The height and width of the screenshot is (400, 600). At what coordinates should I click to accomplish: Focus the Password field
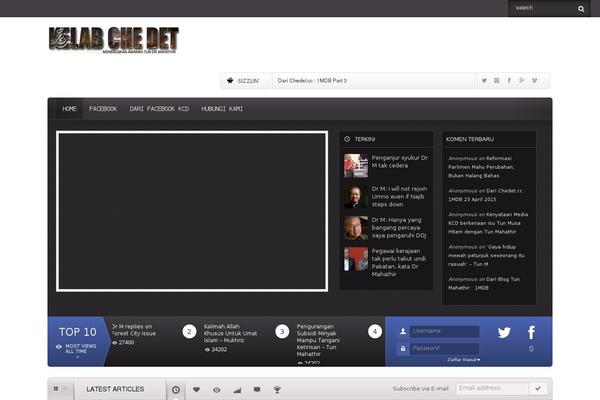444,348
